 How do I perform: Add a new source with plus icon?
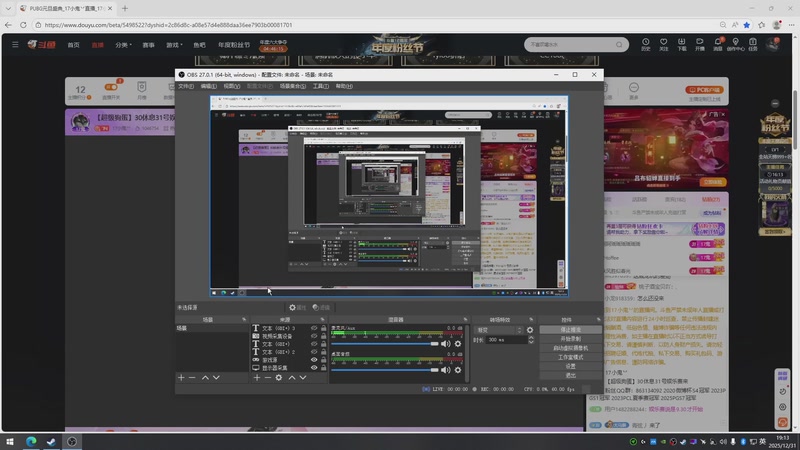pos(257,378)
